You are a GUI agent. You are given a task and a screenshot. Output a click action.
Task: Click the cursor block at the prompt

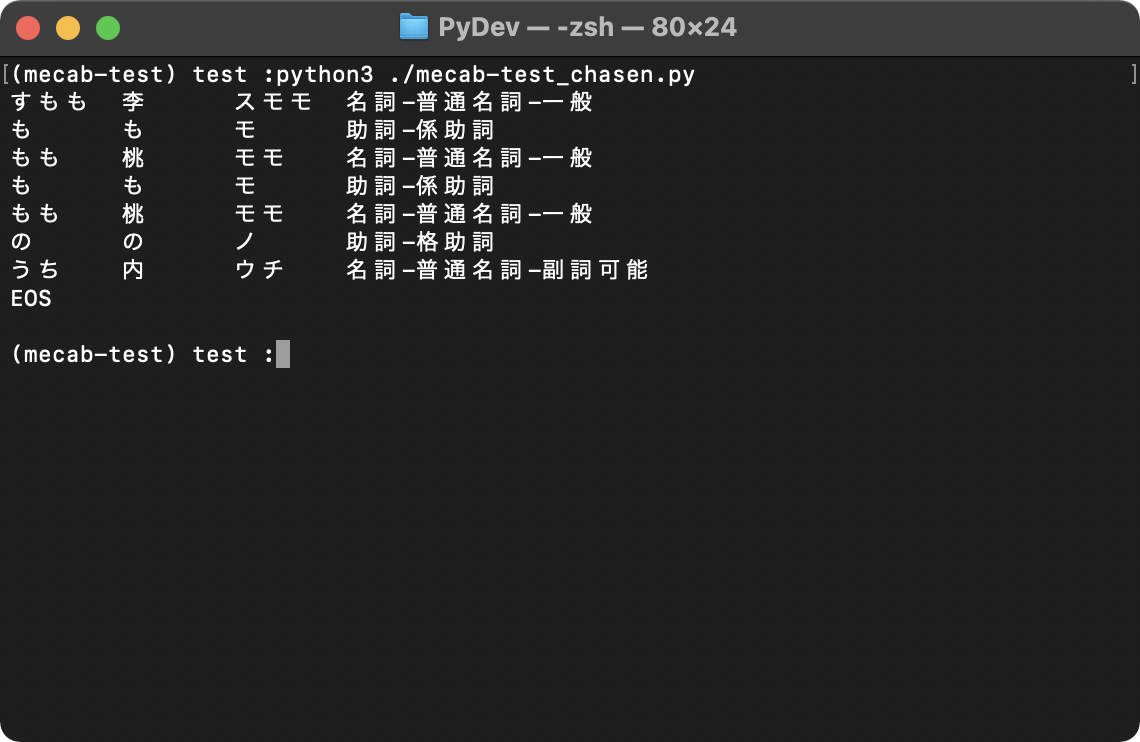[283, 354]
